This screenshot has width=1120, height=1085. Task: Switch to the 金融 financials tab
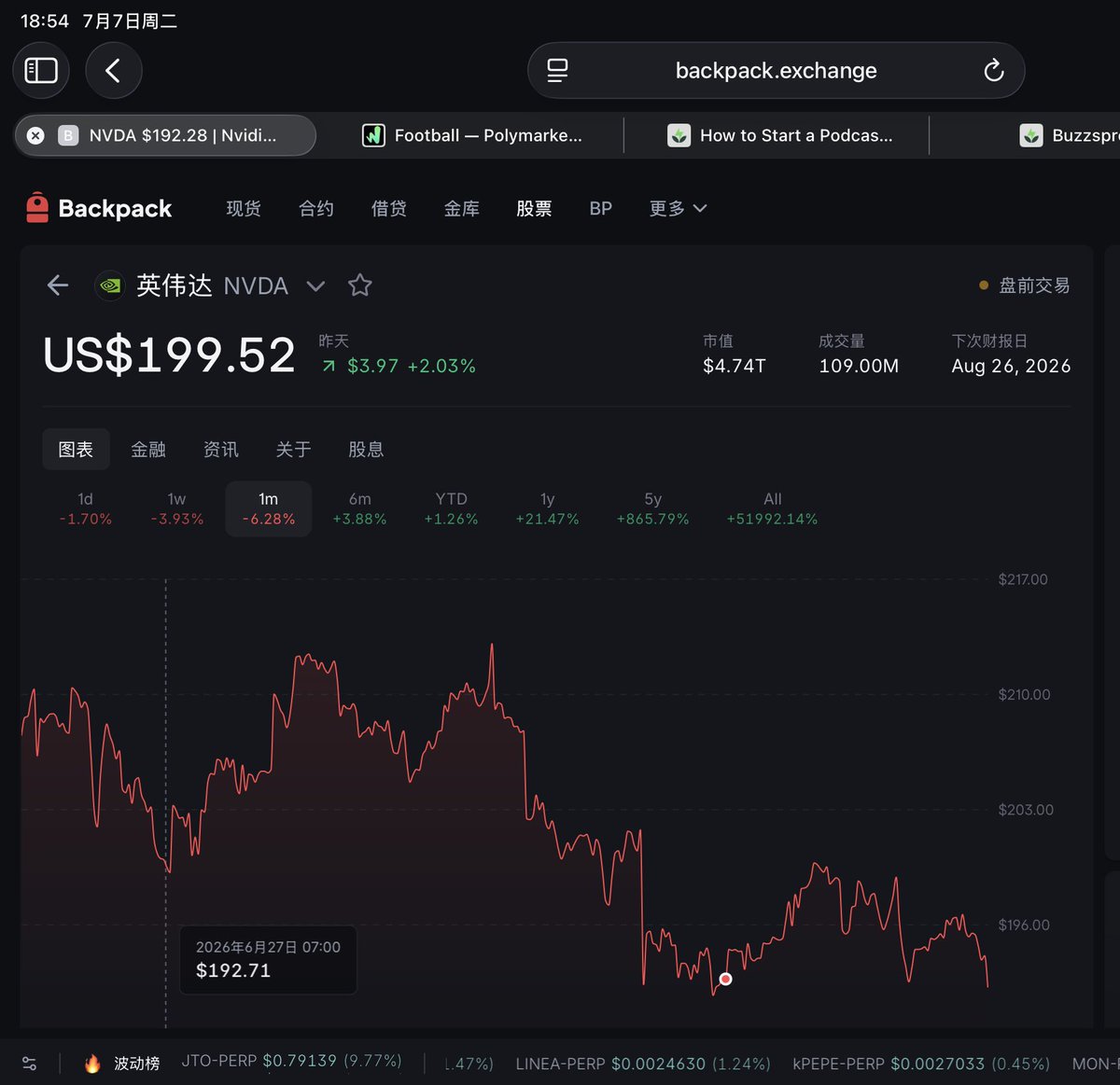click(148, 450)
